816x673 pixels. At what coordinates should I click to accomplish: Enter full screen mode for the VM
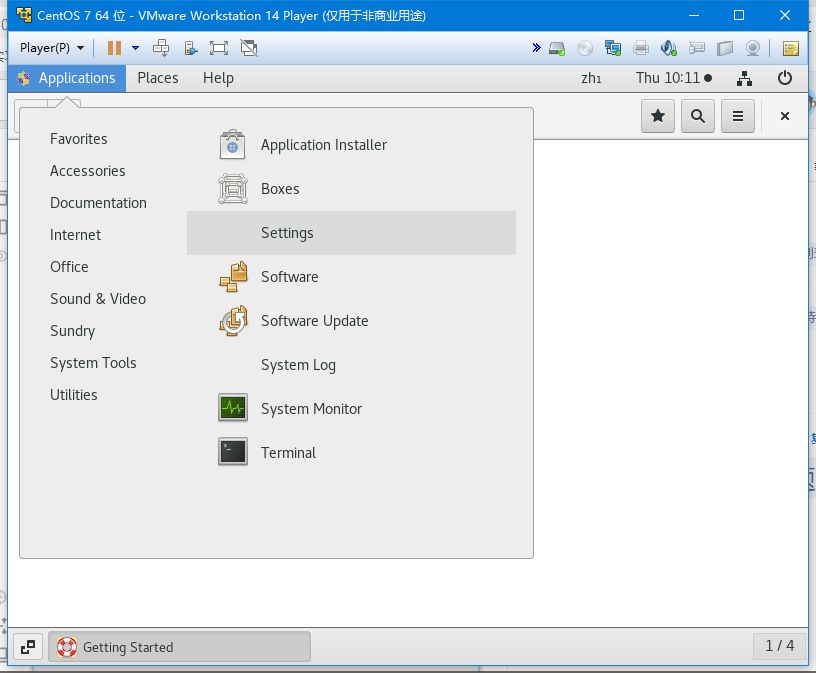[217, 47]
